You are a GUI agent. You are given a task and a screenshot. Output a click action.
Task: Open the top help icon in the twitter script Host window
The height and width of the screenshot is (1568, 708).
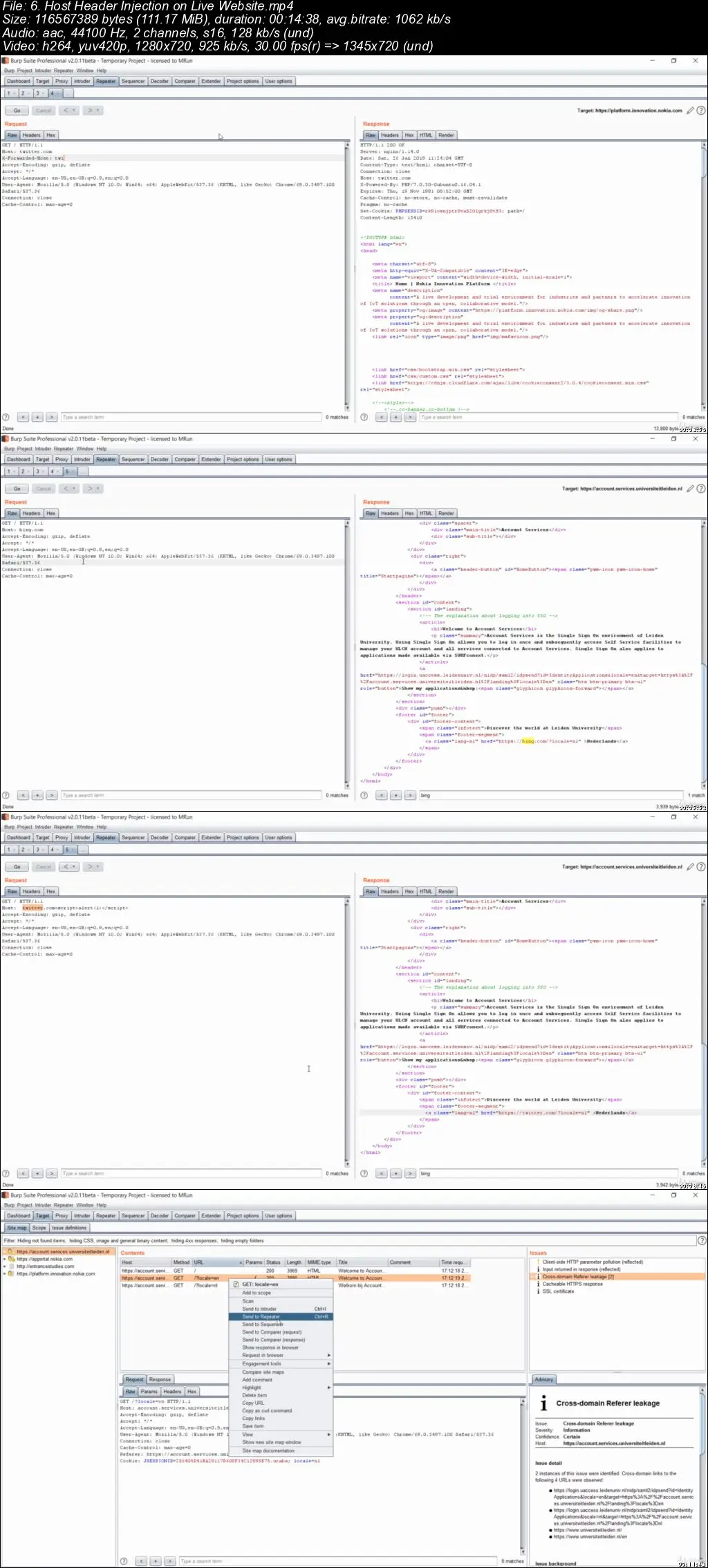pyautogui.click(x=701, y=867)
